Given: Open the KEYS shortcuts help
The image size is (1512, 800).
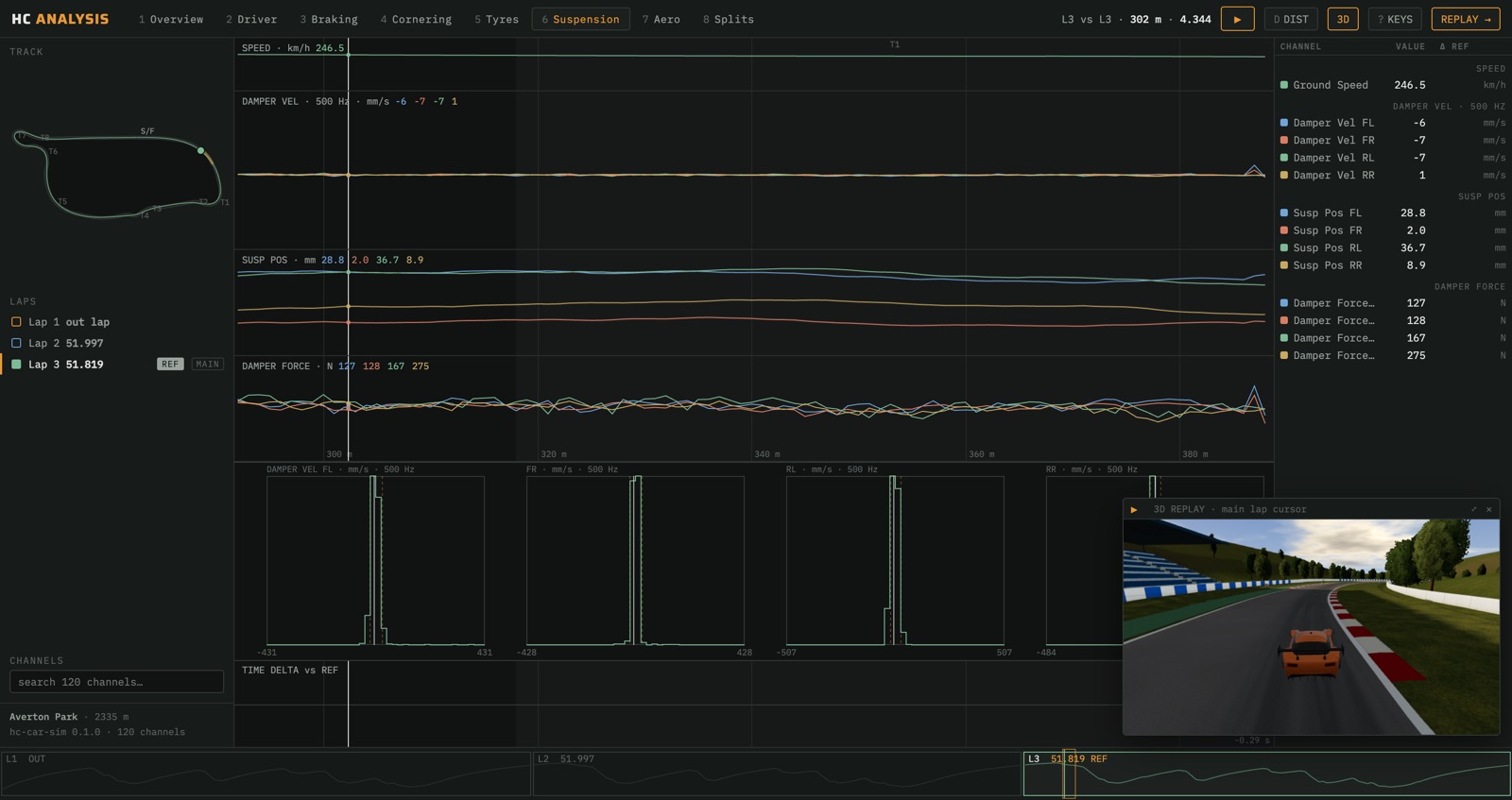Looking at the screenshot, I should (x=1395, y=19).
